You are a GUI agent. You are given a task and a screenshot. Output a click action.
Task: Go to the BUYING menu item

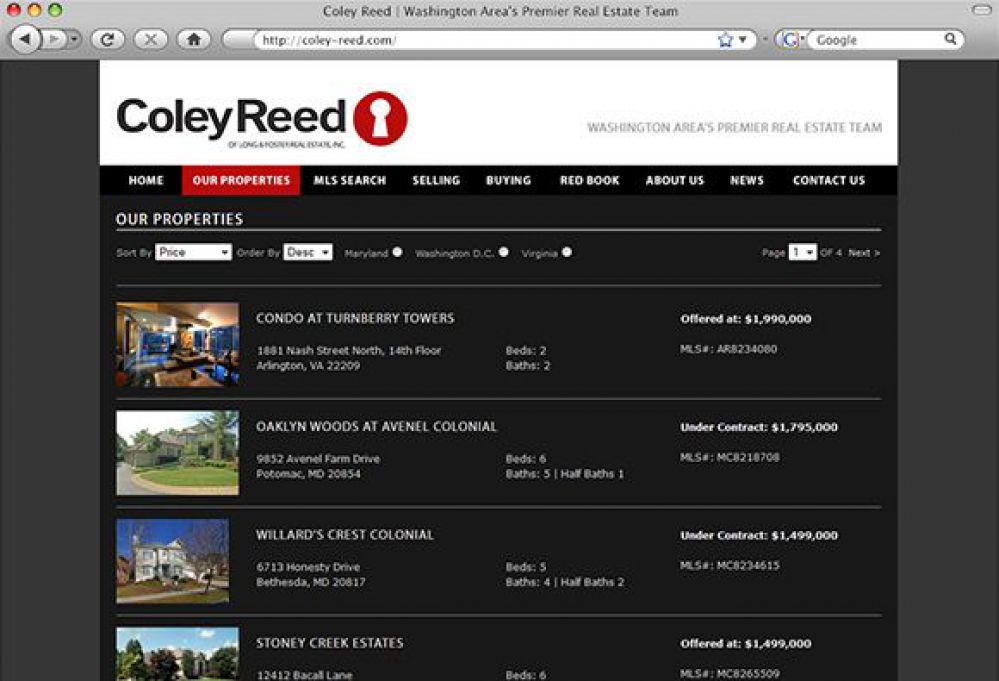pyautogui.click(x=508, y=180)
